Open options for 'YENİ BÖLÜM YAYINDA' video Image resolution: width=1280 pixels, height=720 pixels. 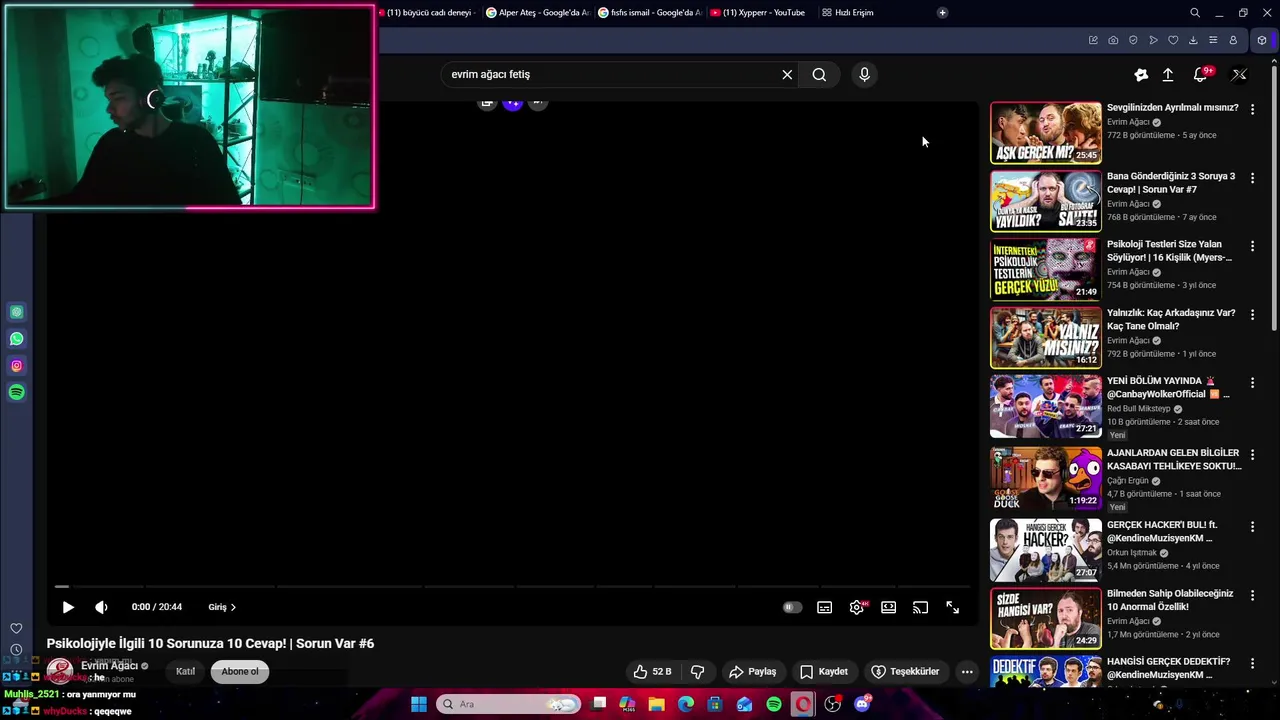pyautogui.click(x=1252, y=382)
